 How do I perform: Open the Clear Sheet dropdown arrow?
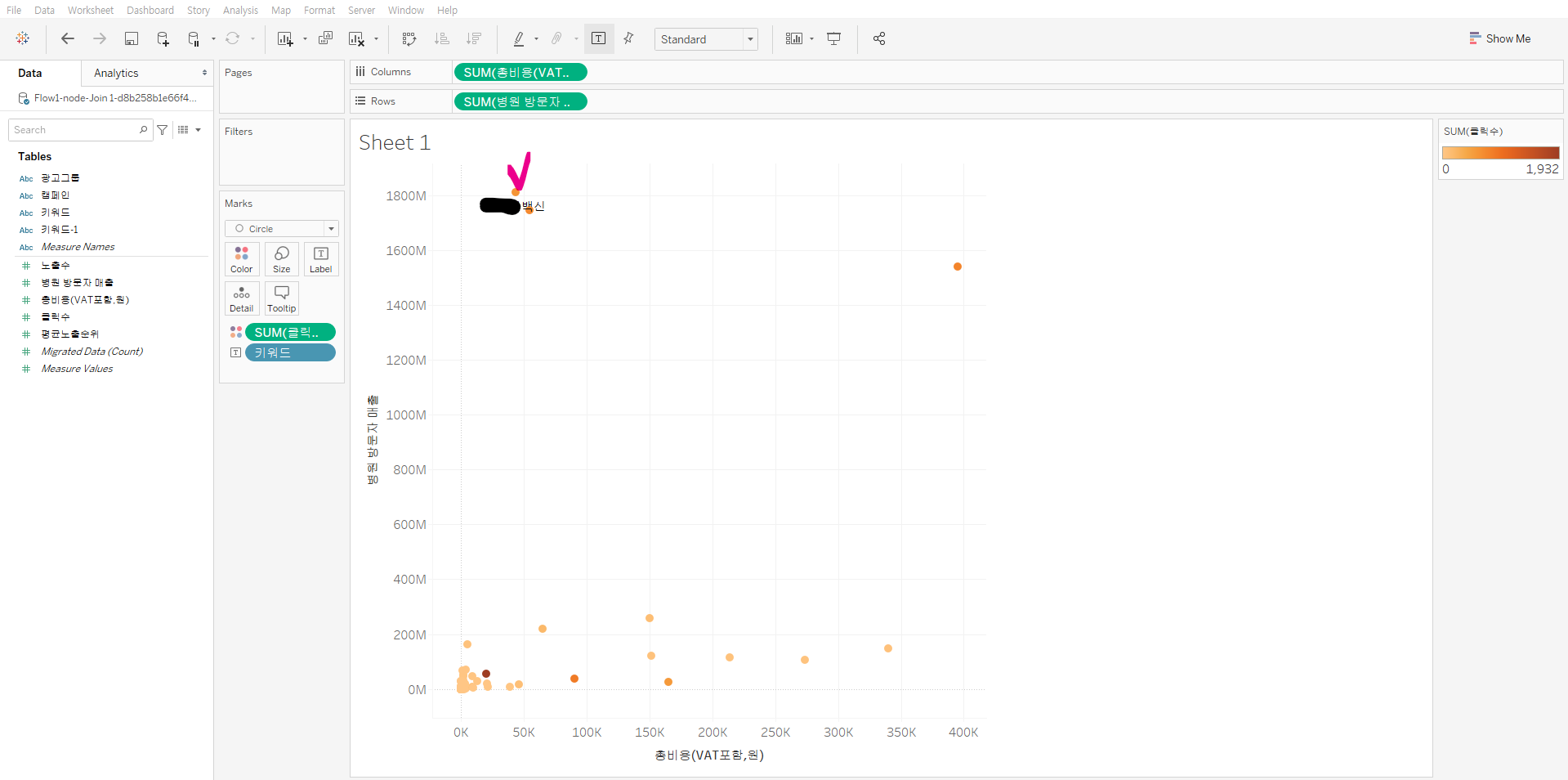tap(376, 38)
